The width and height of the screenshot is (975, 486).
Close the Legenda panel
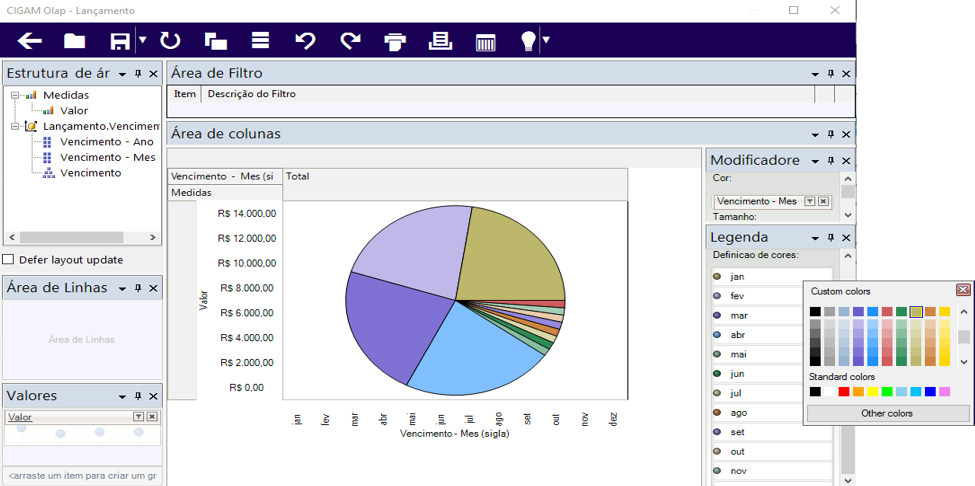[846, 238]
